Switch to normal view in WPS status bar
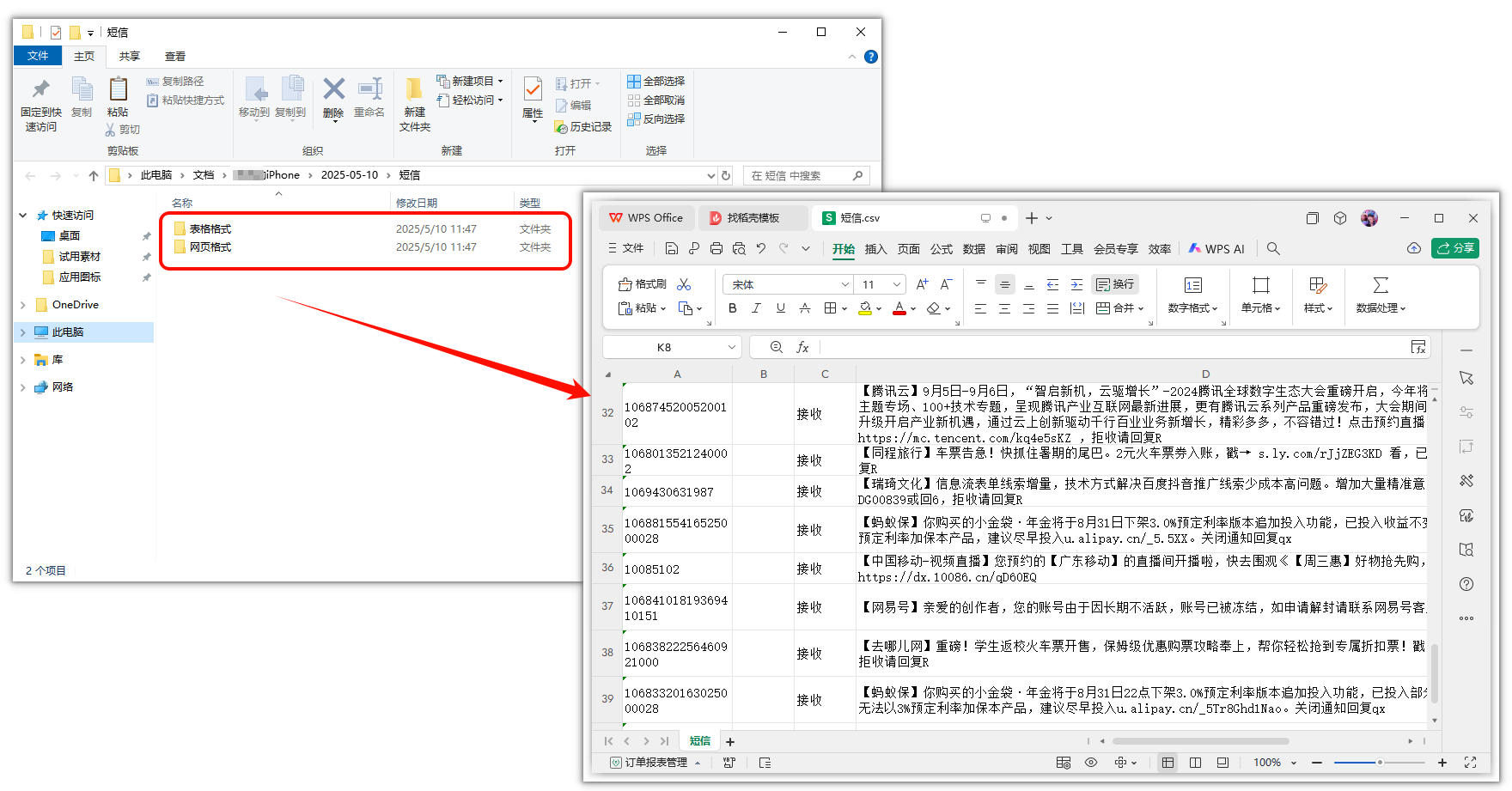The height and width of the screenshot is (791, 1512). 1168,762
